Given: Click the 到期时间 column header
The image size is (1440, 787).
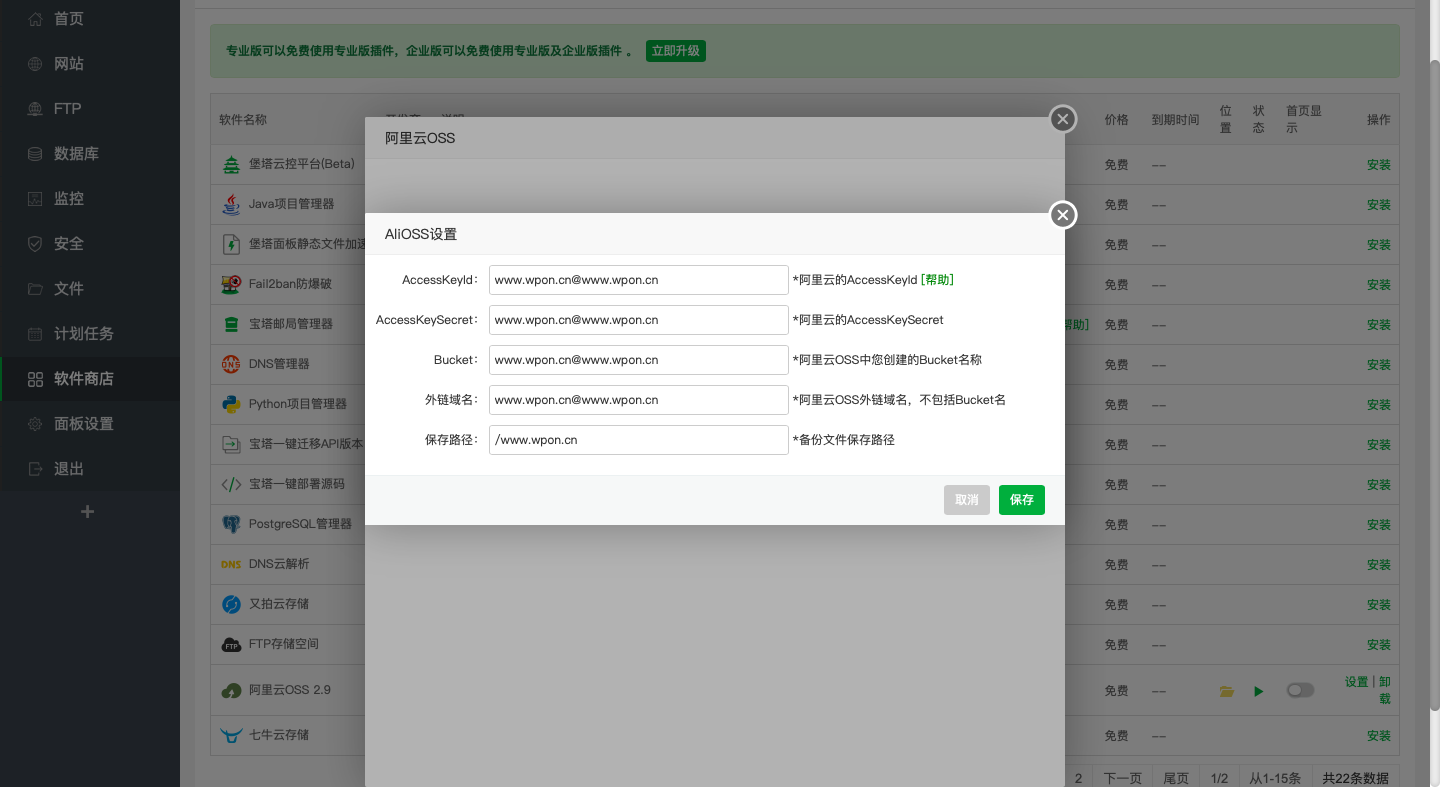Looking at the screenshot, I should pyautogui.click(x=1175, y=120).
